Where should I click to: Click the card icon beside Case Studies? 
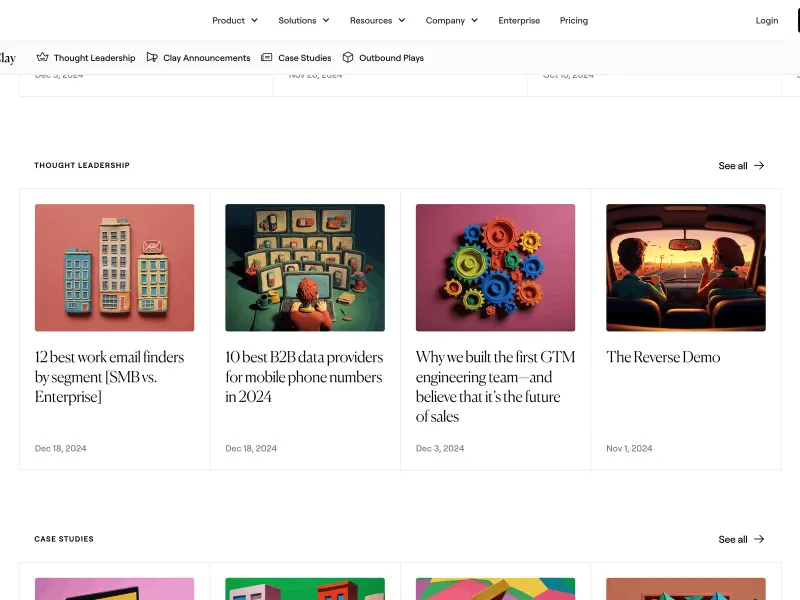(266, 57)
